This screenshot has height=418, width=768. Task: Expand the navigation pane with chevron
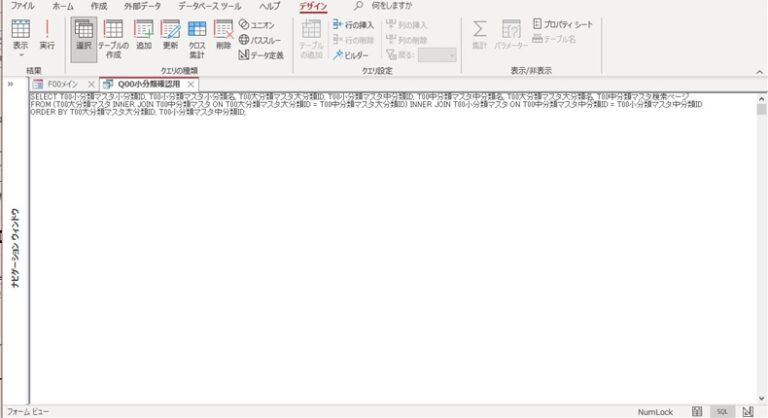pos(10,84)
